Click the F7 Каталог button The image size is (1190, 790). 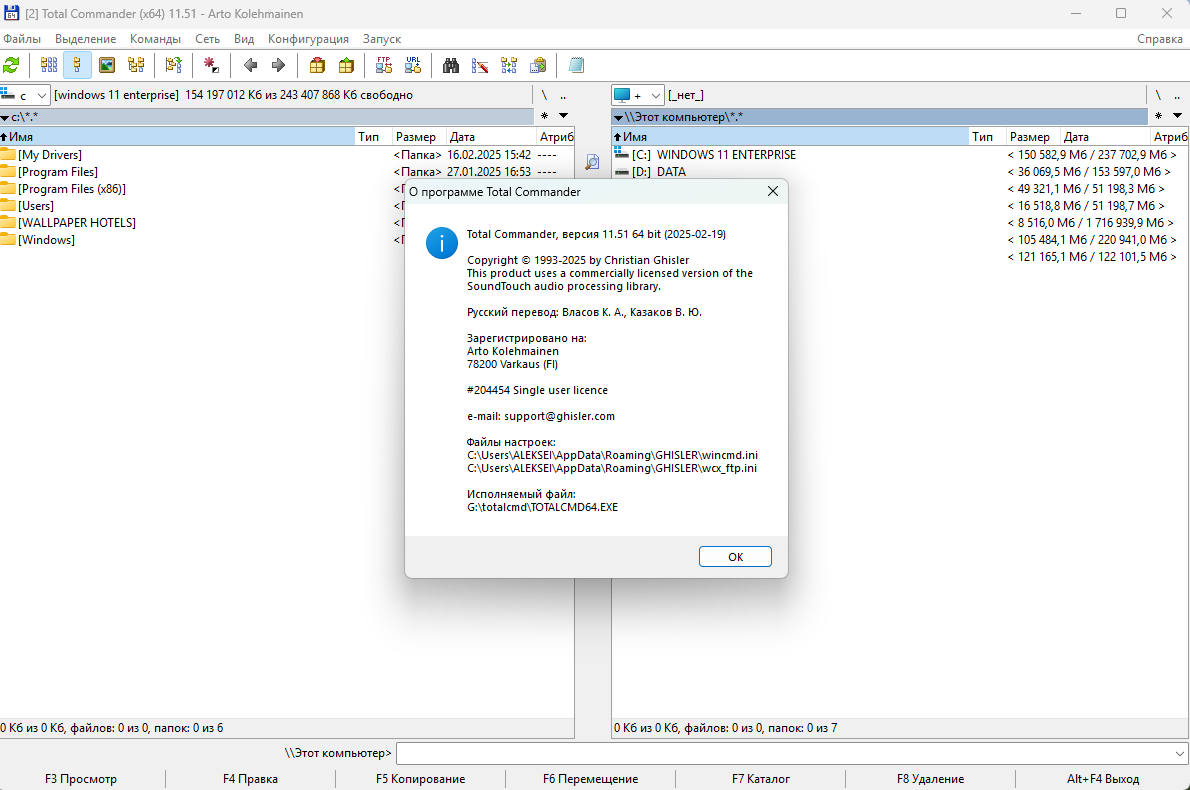pos(760,779)
